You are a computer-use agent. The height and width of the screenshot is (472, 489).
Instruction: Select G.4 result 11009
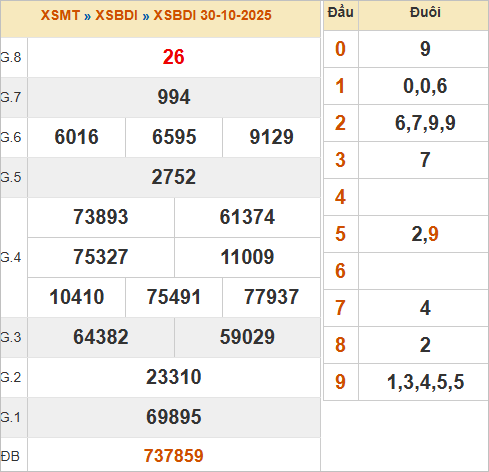click(247, 257)
